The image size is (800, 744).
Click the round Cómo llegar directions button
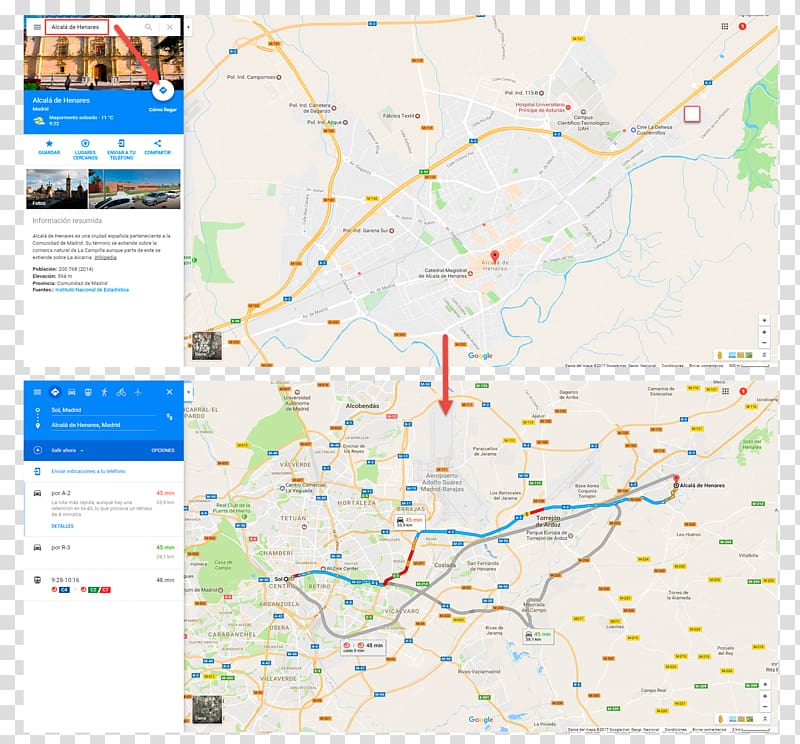[x=163, y=90]
